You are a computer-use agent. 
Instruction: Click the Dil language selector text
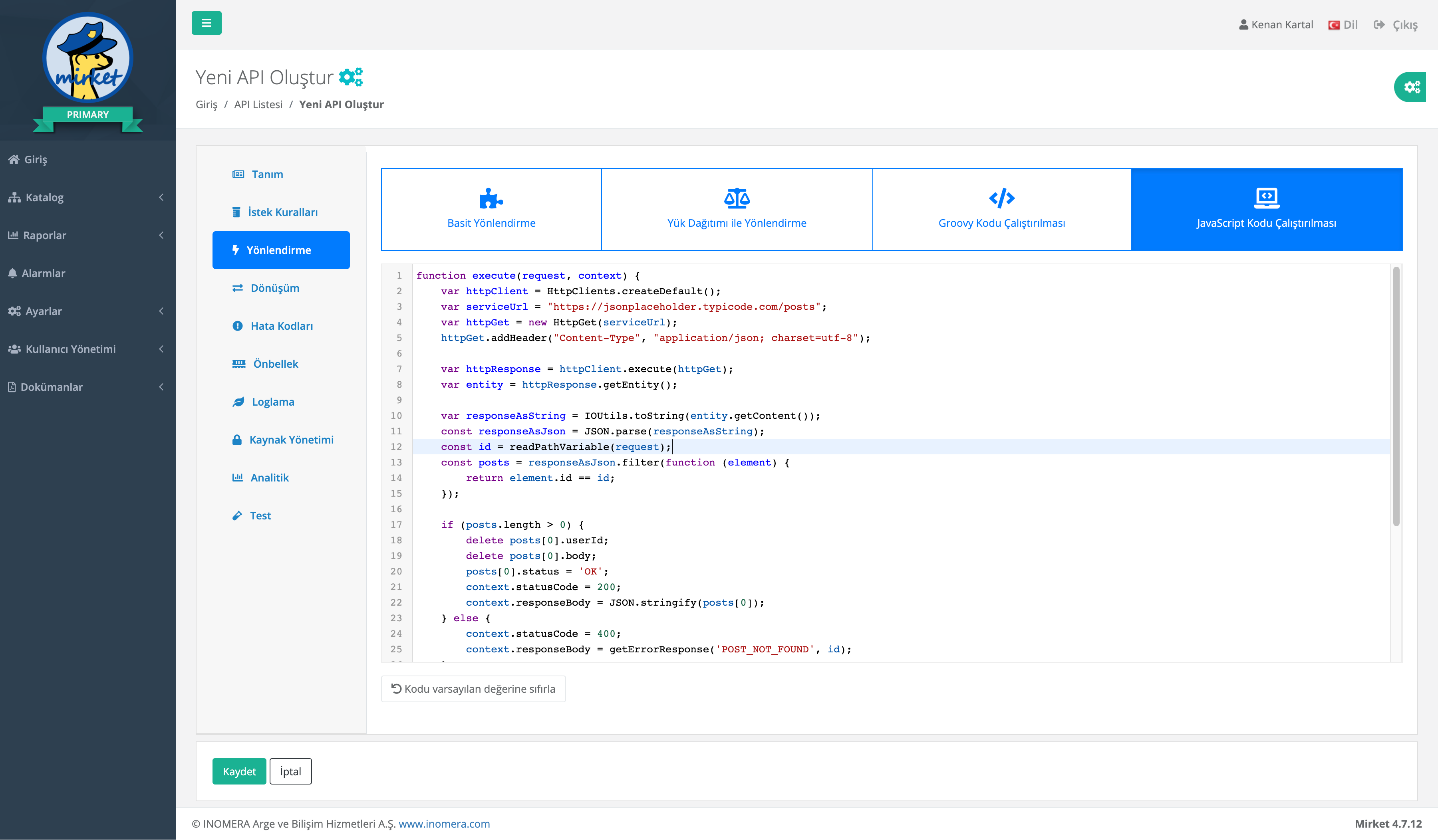point(1350,24)
